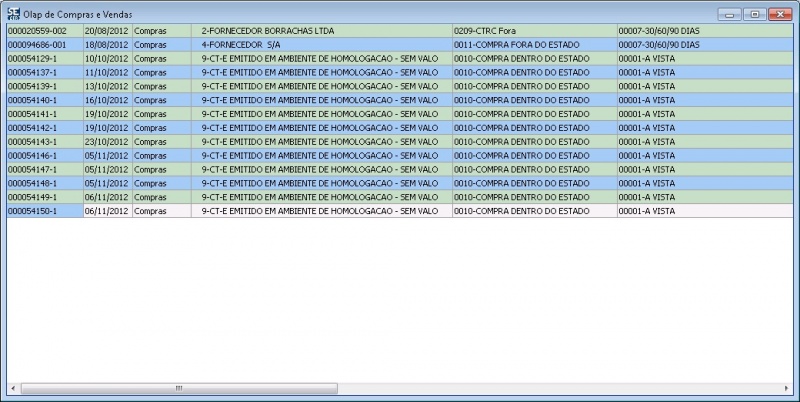
Task: Select document number 000054140-1
Action: click(44, 101)
